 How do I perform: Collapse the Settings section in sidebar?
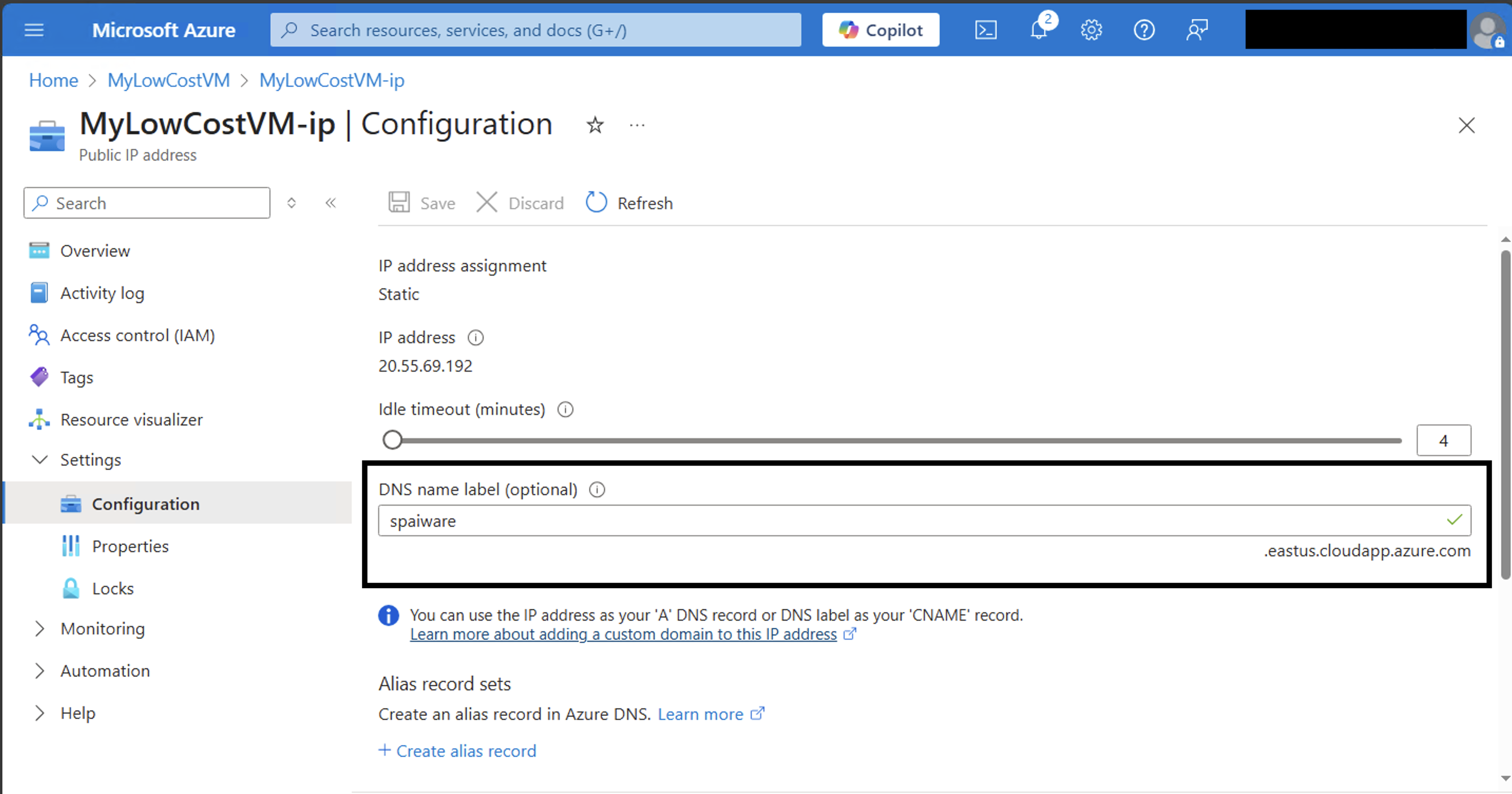[x=39, y=459]
